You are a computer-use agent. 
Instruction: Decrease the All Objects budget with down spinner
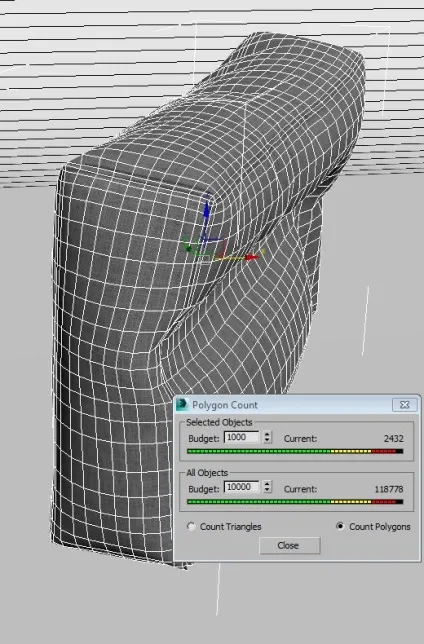point(267,490)
